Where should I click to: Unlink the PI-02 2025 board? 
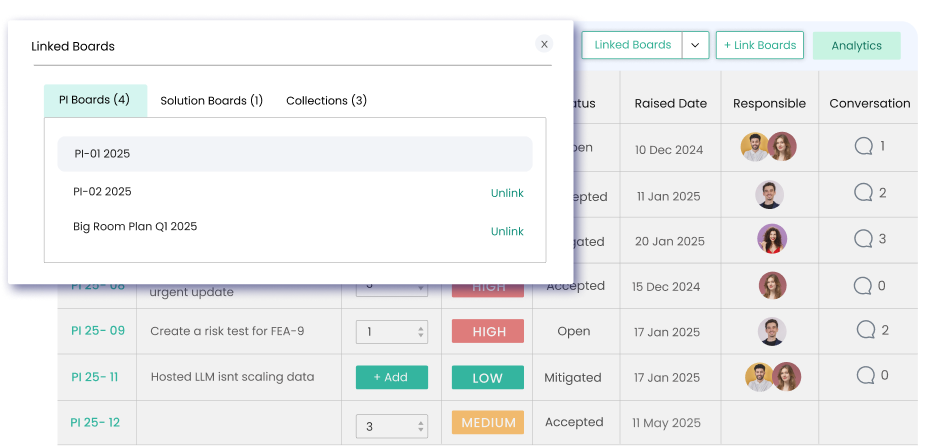point(507,193)
